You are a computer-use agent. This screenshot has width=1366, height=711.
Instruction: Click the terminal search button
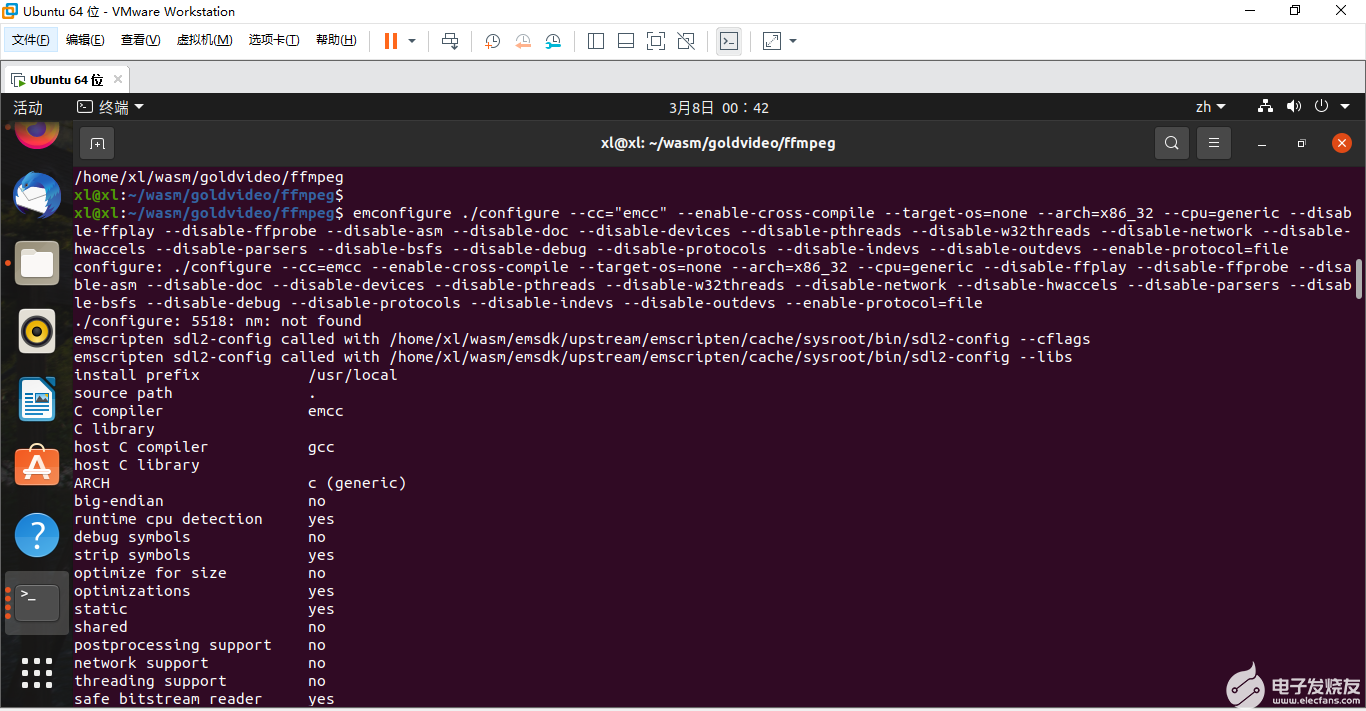pos(1172,143)
